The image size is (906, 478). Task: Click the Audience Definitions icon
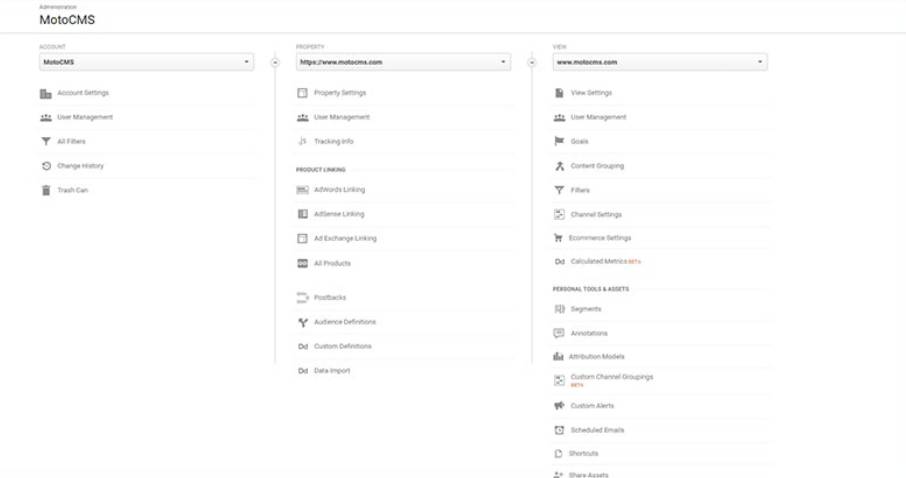click(x=303, y=322)
